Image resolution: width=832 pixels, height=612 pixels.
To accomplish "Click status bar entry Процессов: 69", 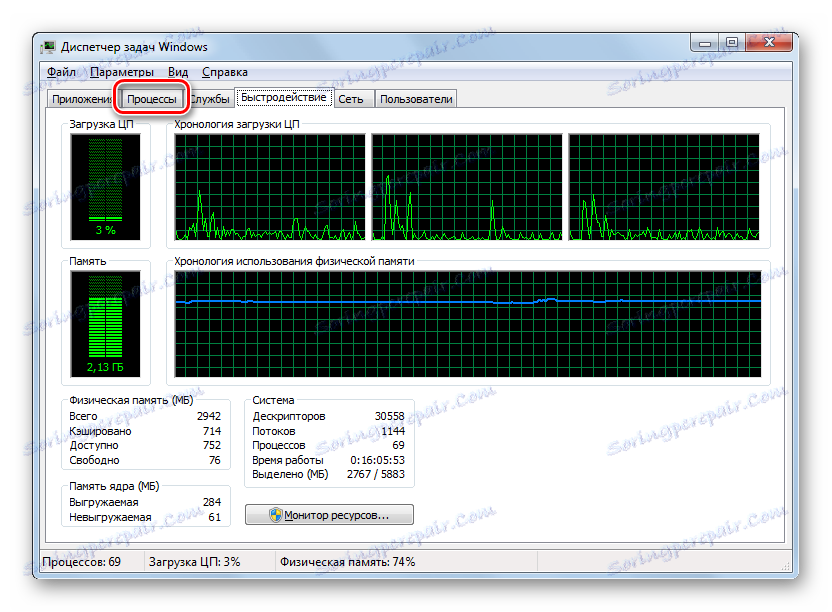I will coord(82,562).
